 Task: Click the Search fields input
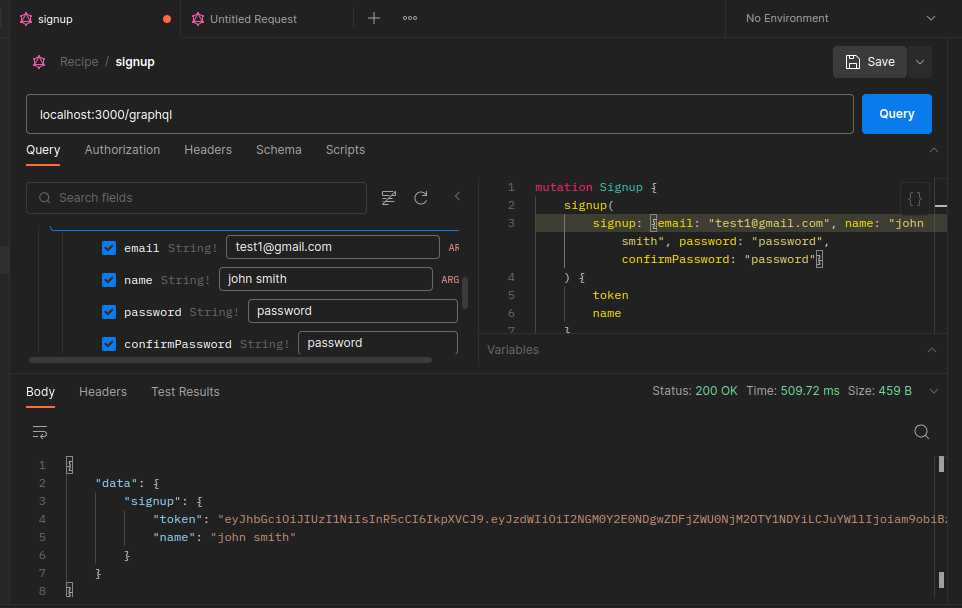click(196, 198)
